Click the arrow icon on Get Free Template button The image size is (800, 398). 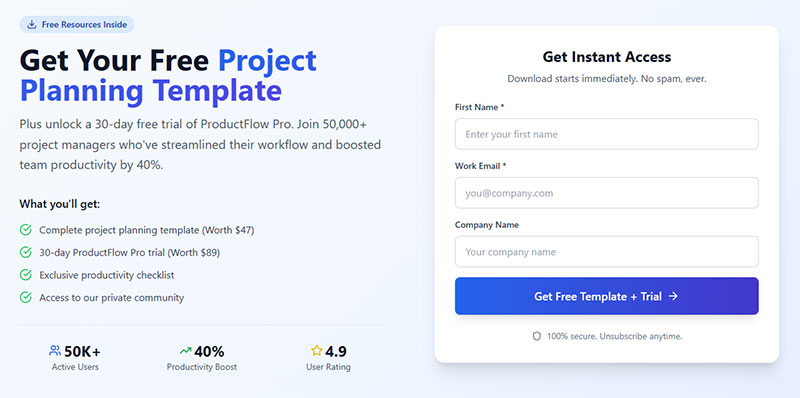tap(673, 296)
